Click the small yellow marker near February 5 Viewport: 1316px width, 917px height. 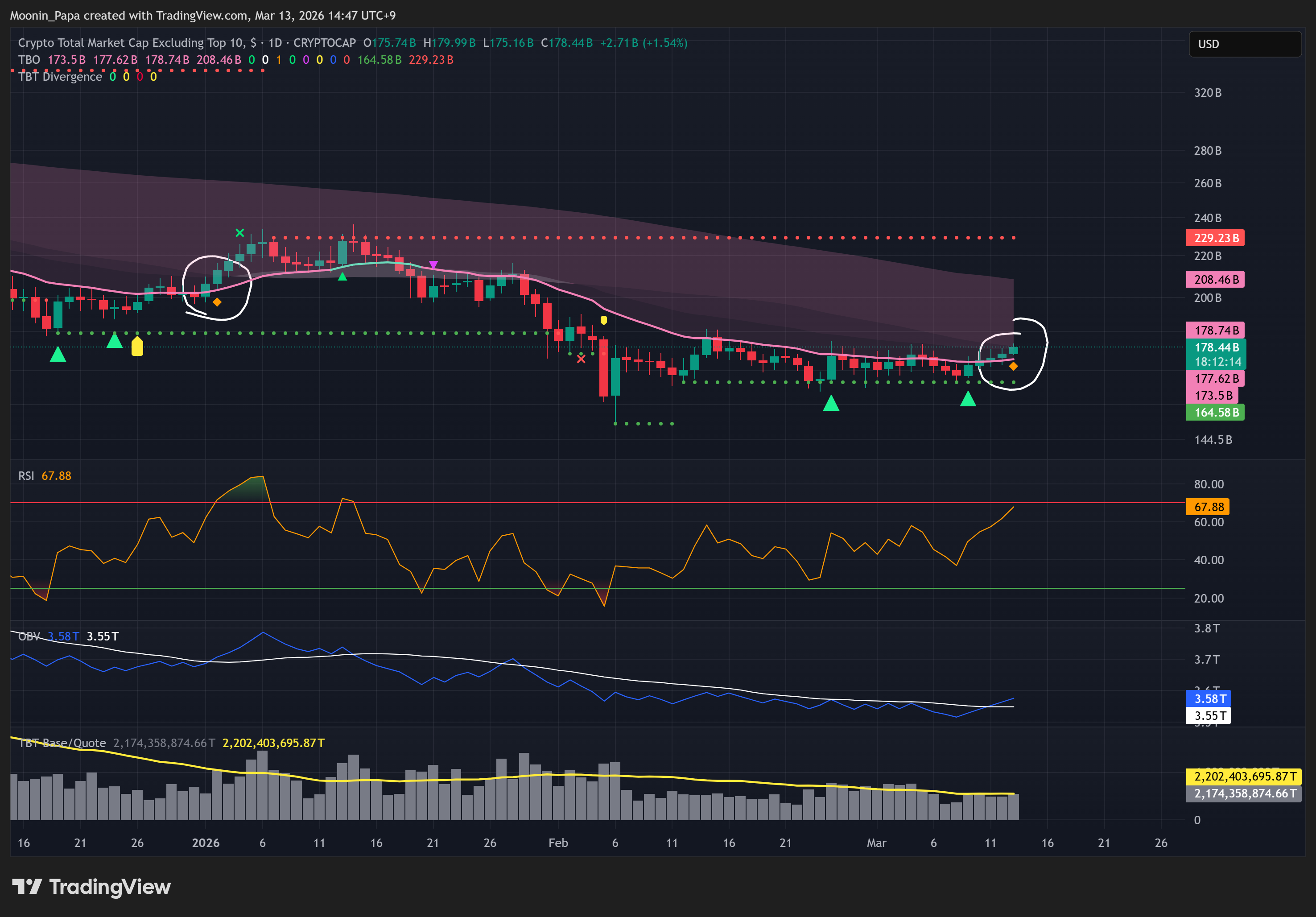pyautogui.click(x=603, y=320)
